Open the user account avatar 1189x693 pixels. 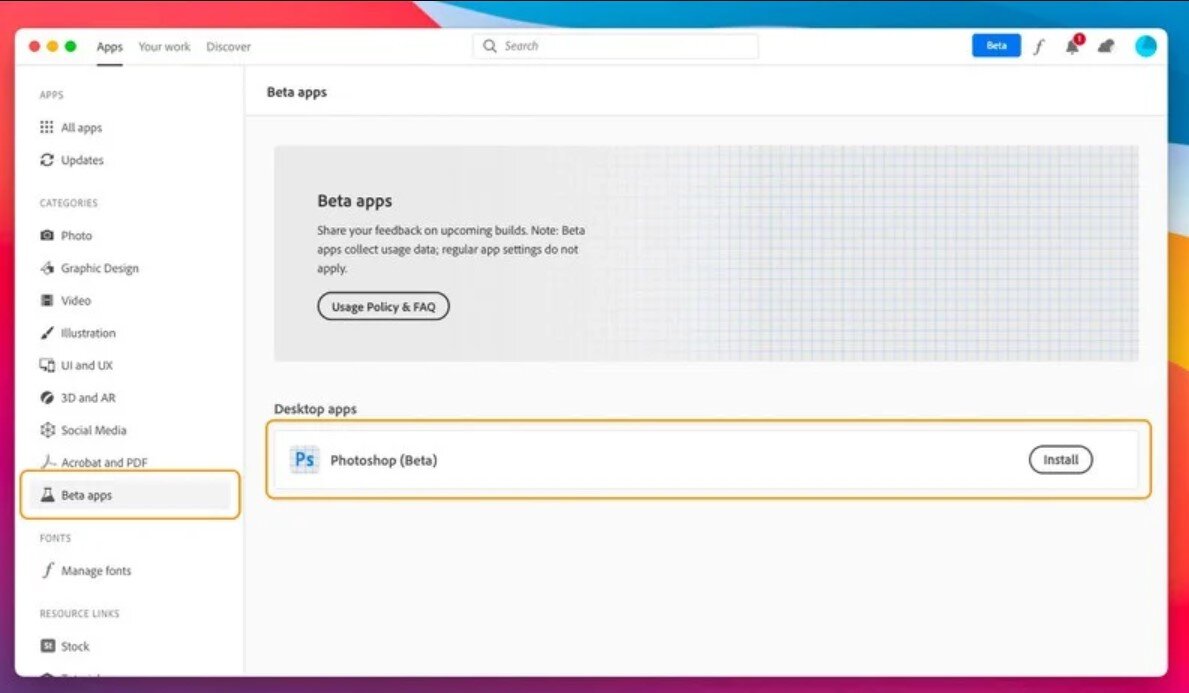click(1146, 45)
